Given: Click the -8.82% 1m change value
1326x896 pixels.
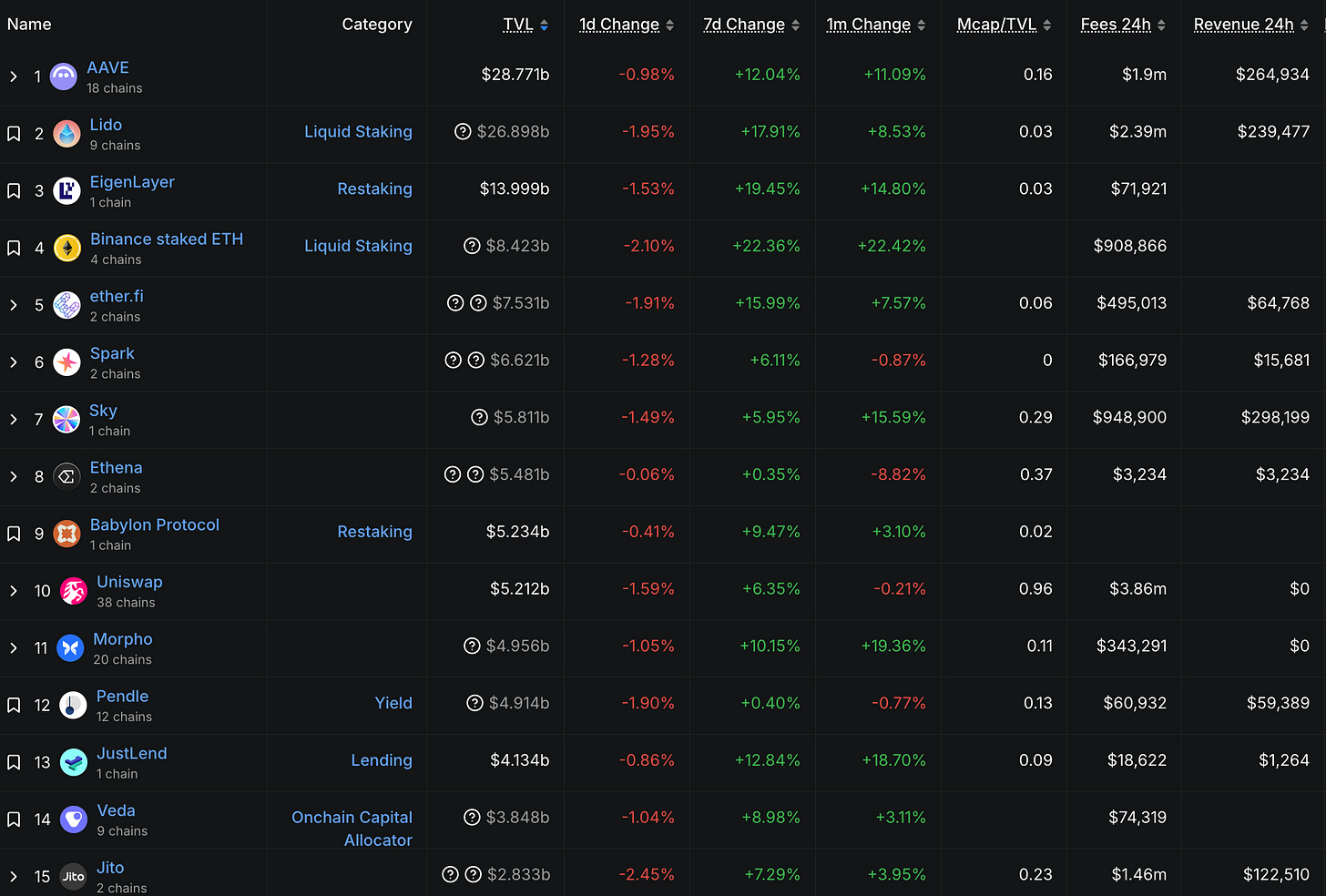Looking at the screenshot, I should [898, 474].
